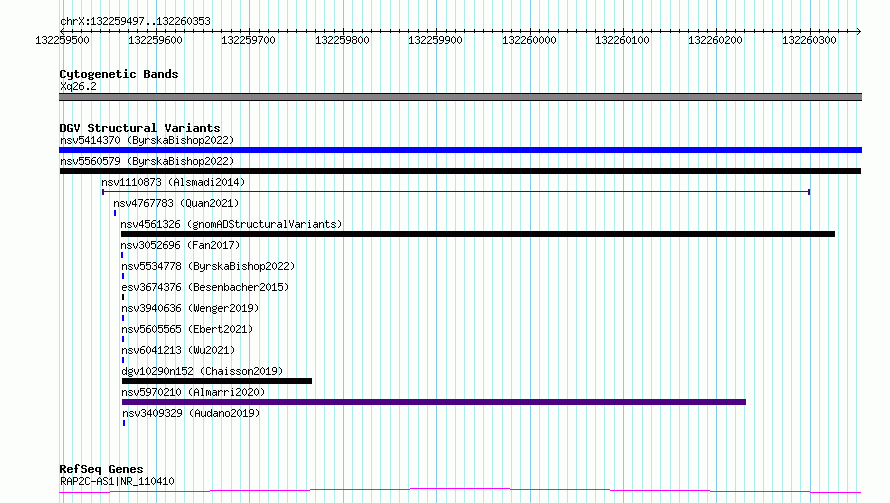Select the black nsv4561326 gnomAD variant bar
890x503 pixels.
coord(478,234)
